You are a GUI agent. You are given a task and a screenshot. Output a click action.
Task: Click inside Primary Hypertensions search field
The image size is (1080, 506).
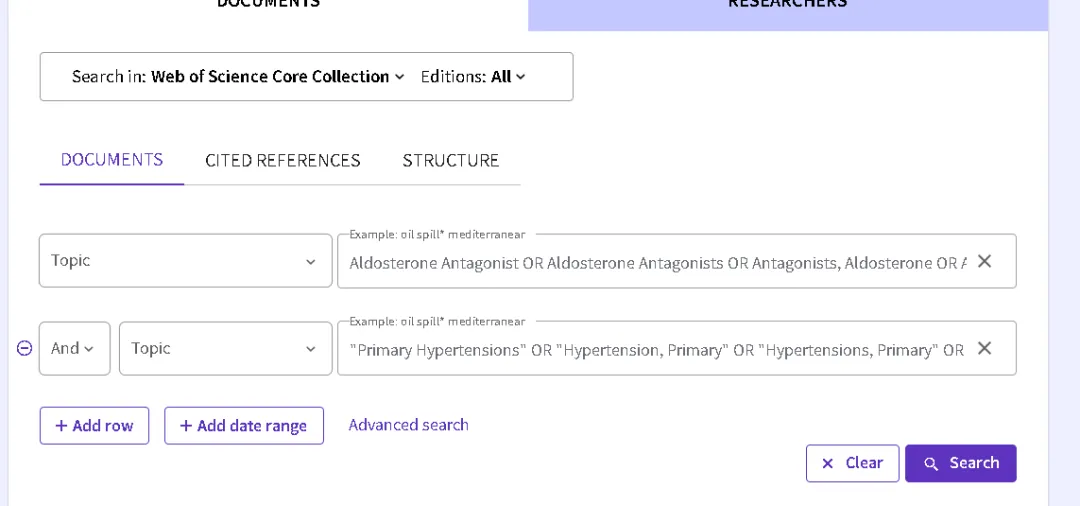[x=656, y=350]
